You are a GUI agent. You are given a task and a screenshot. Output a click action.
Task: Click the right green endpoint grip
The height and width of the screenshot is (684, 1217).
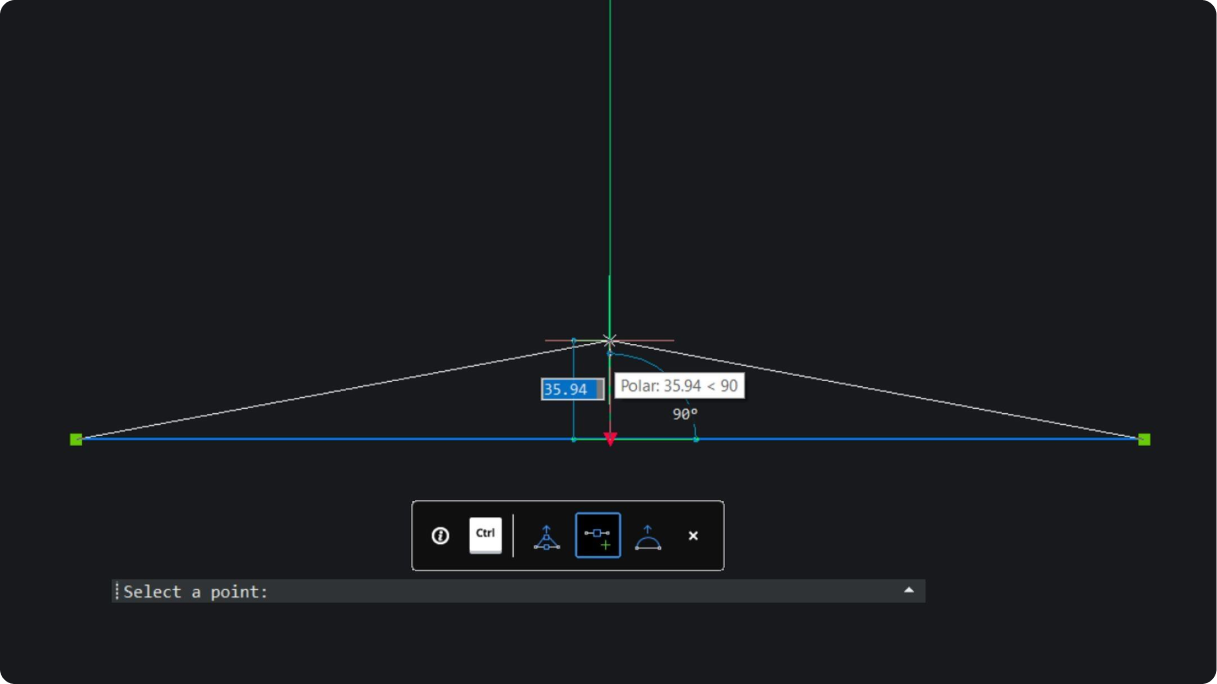pos(1143,438)
